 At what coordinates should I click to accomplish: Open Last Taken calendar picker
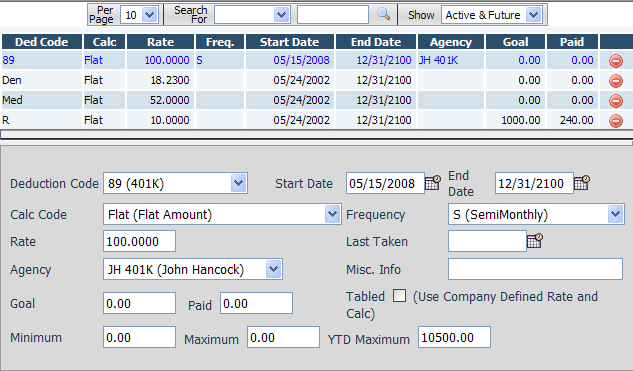535,241
